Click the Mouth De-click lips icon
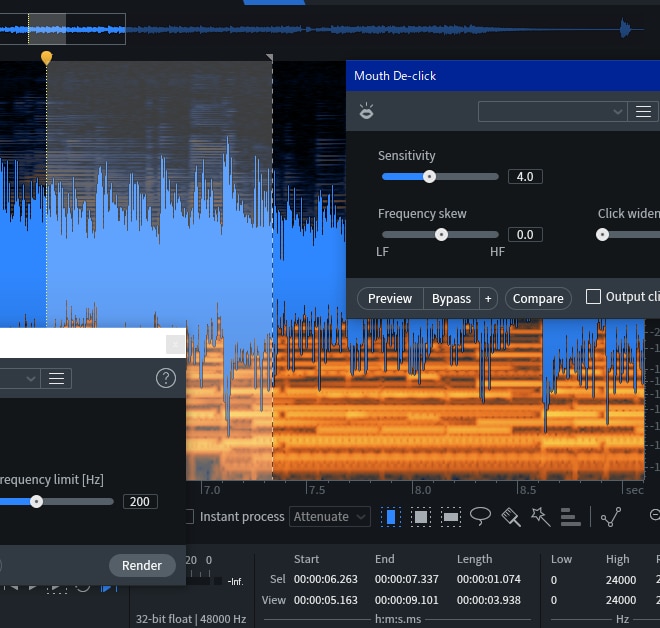 coord(366,111)
